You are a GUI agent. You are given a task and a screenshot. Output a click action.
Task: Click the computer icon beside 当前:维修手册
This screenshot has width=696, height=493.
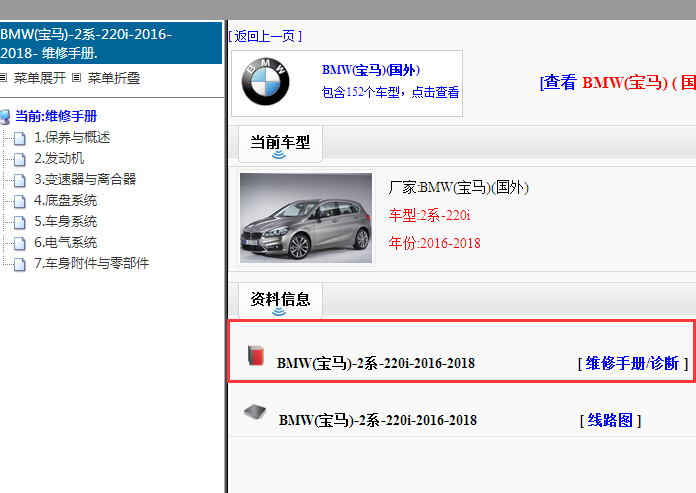pos(5,117)
